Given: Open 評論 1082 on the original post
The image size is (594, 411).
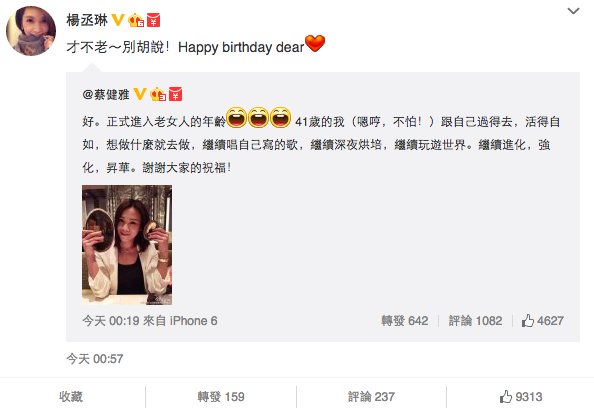Looking at the screenshot, I should click(x=475, y=321).
